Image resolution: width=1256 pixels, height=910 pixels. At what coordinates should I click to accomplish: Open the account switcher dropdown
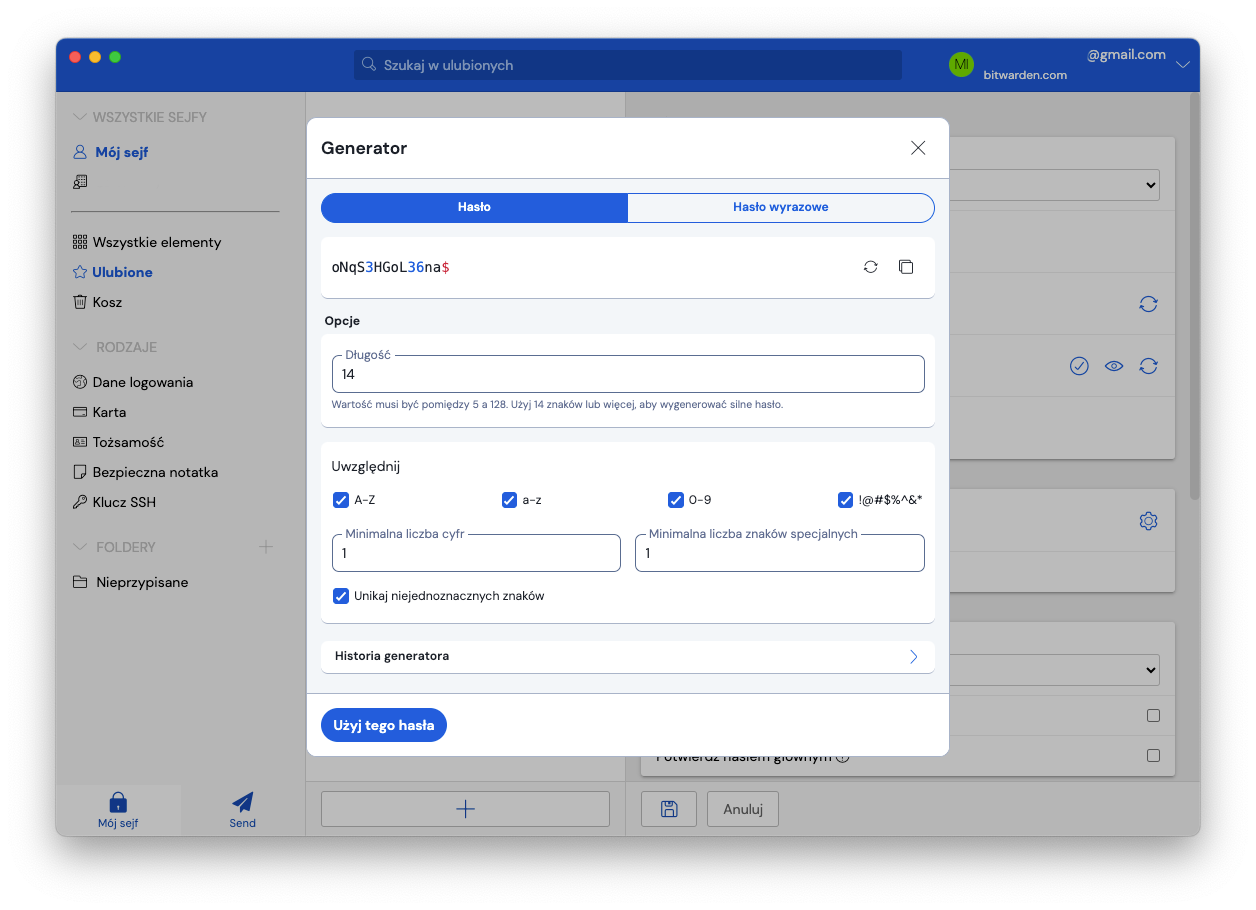(1183, 65)
